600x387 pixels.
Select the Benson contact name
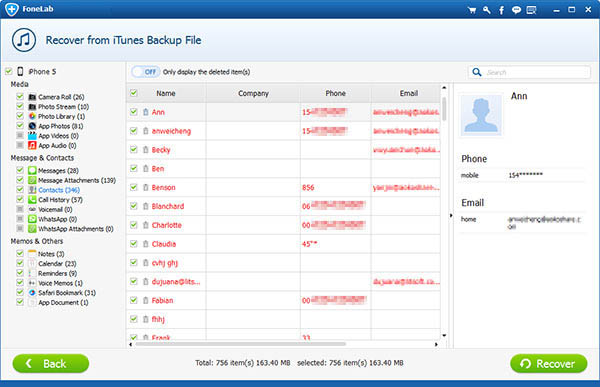163,188
